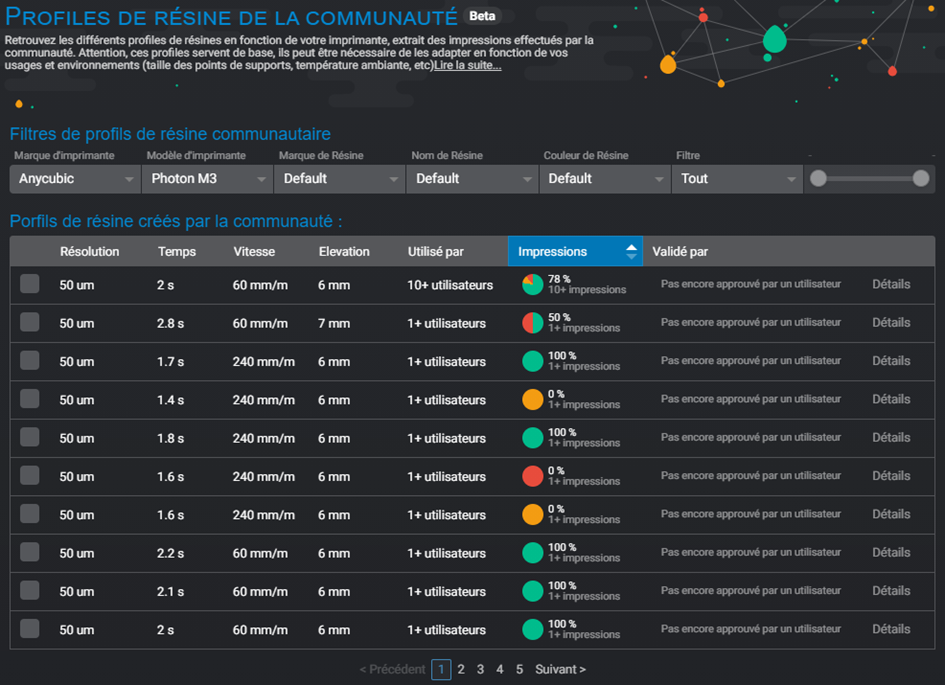Sort by the Elevation column header
Image resolution: width=945 pixels, height=685 pixels.
click(344, 251)
